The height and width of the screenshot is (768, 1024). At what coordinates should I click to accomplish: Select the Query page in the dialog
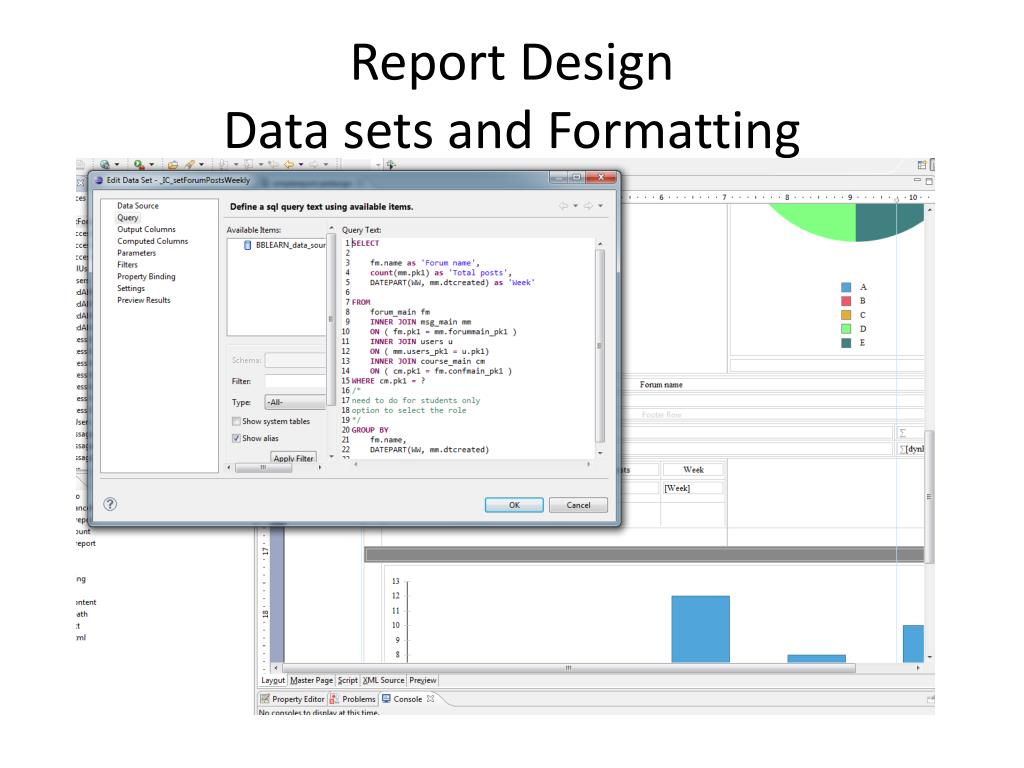pyautogui.click(x=128, y=217)
